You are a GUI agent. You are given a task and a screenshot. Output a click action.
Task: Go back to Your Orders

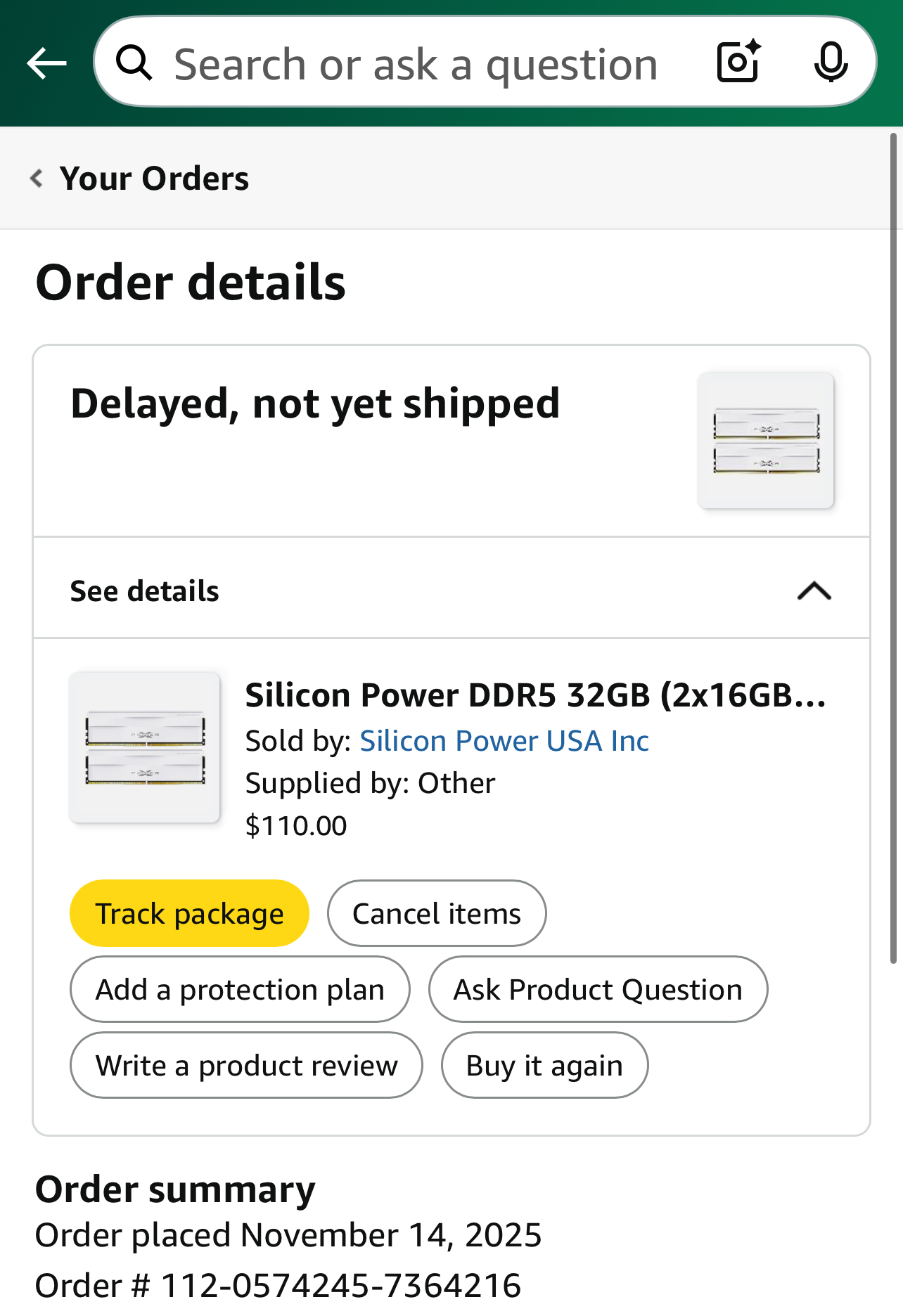click(154, 179)
